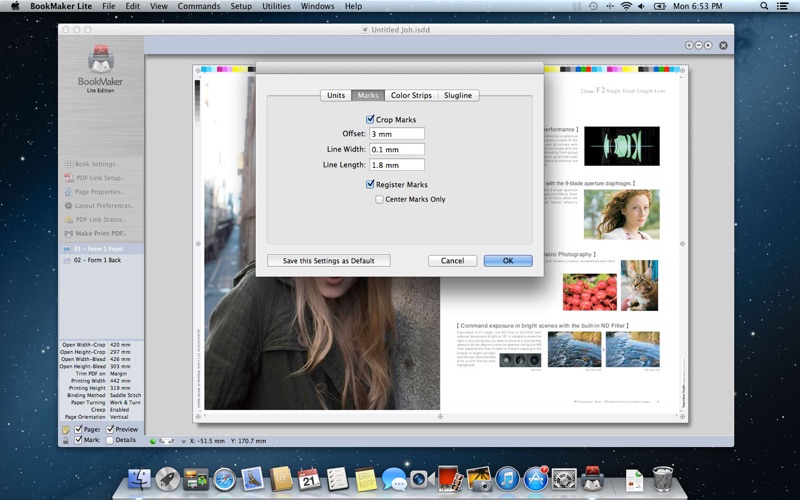The width and height of the screenshot is (800, 500).
Task: Click the page flip arrows icon
Action: [x=168, y=441]
